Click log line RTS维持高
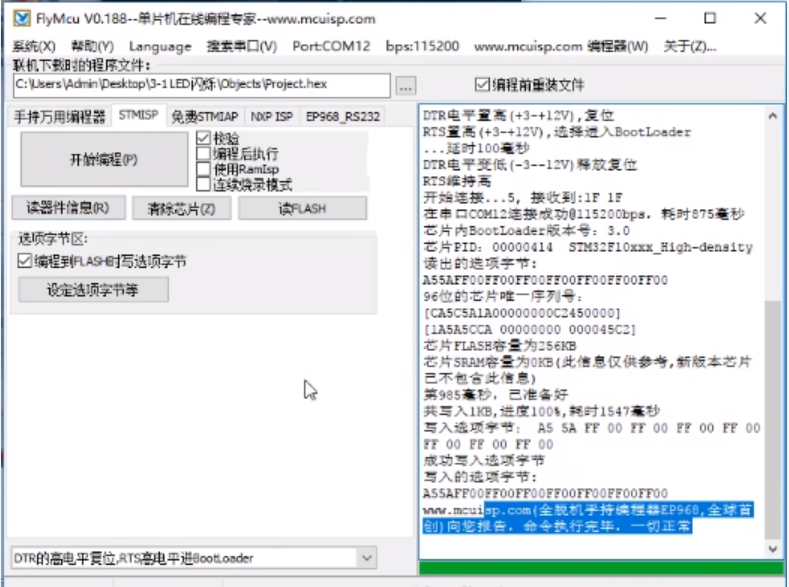 457,181
